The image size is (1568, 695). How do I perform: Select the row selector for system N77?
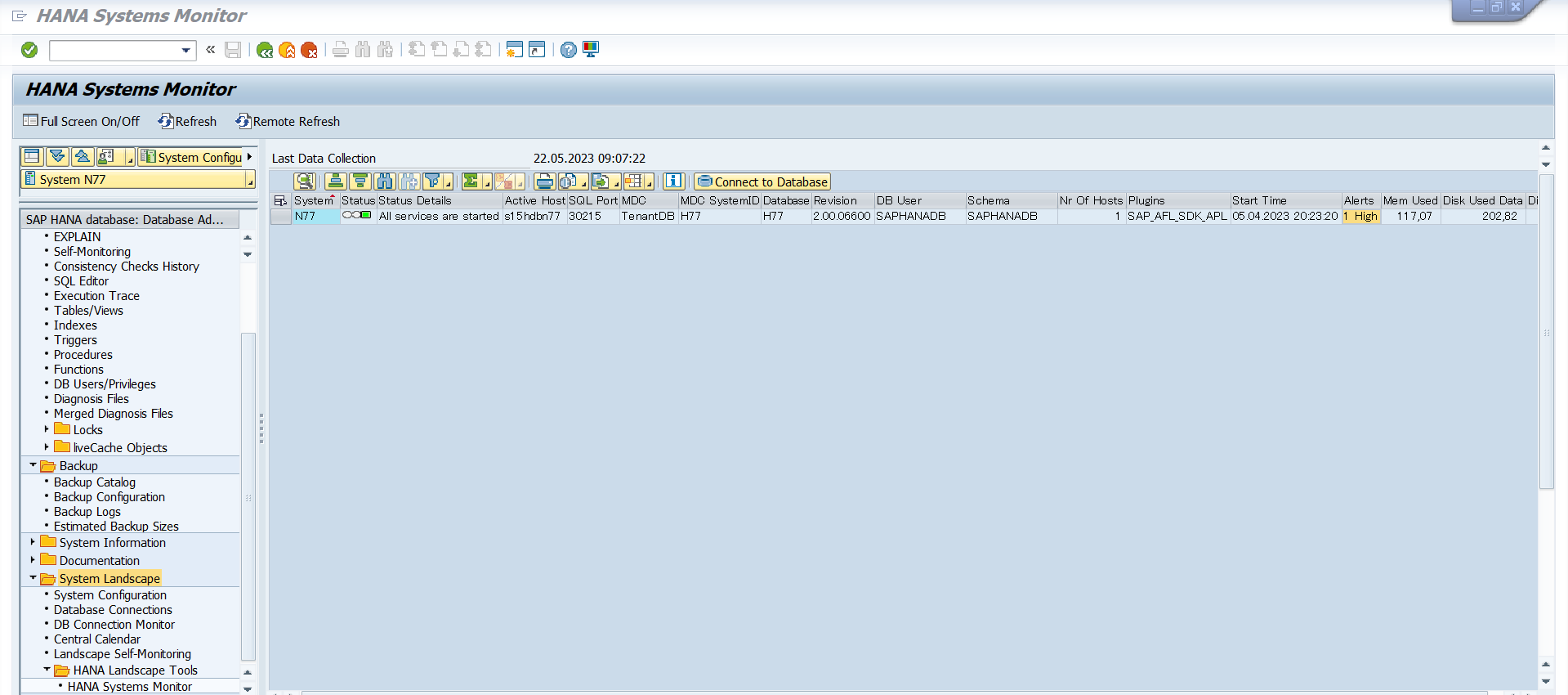pos(280,217)
